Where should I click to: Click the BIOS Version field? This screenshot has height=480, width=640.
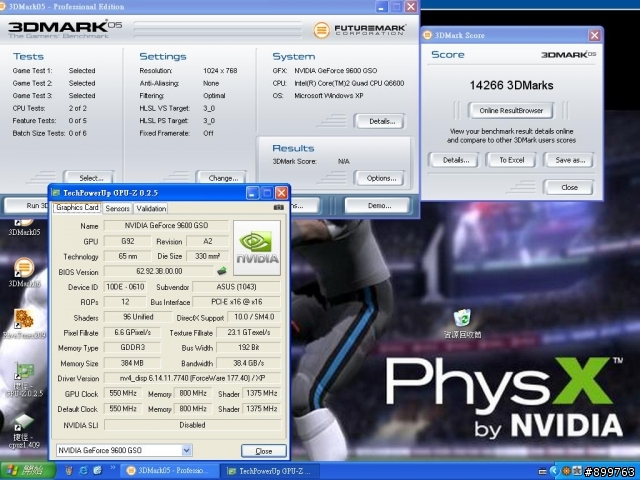pos(159,271)
